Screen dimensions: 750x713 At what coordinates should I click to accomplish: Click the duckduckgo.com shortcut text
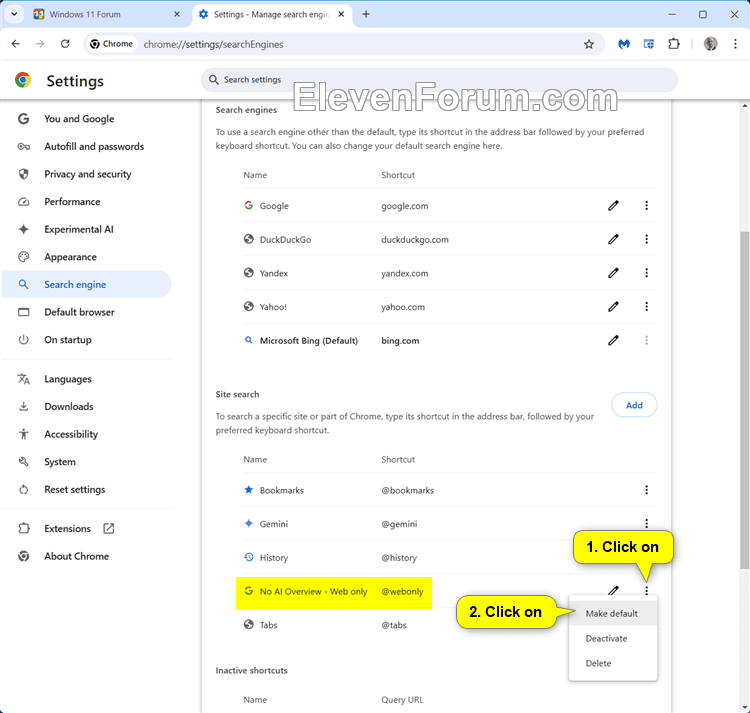tap(415, 240)
